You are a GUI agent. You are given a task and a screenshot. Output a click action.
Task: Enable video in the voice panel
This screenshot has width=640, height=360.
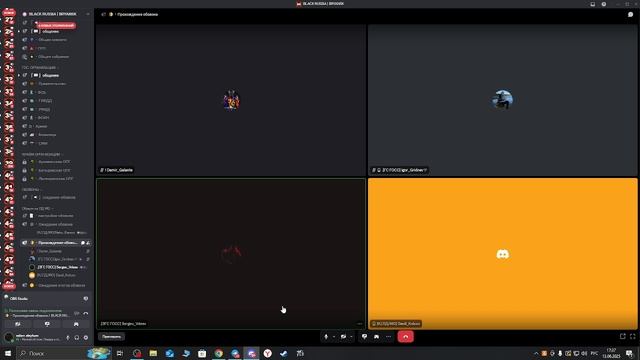[18, 324]
